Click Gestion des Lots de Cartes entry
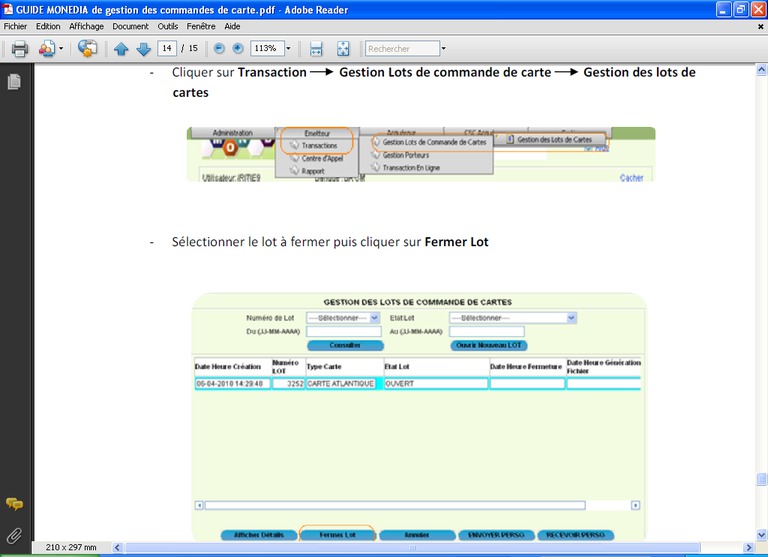768x557 pixels. (554, 140)
